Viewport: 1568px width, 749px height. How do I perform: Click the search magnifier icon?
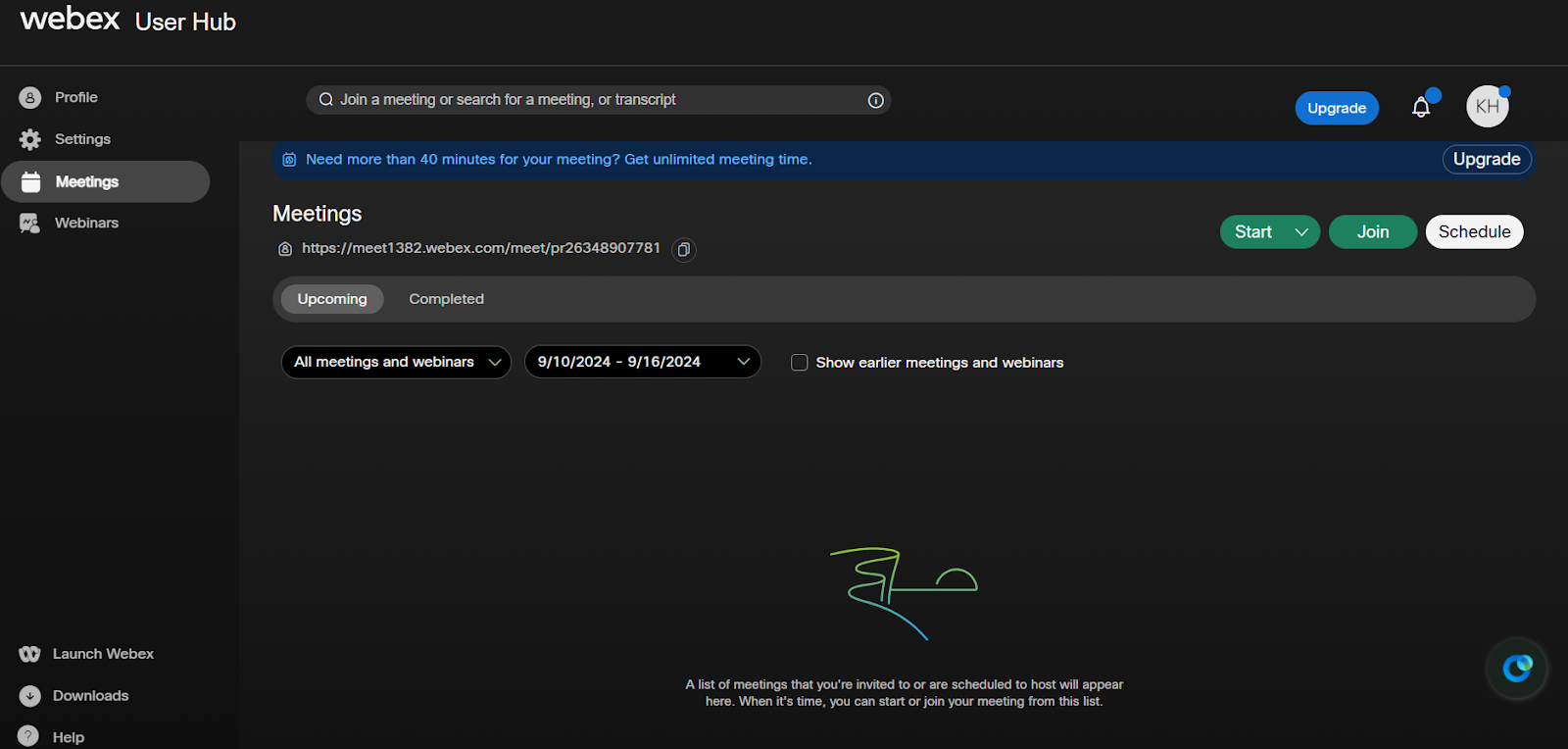(326, 100)
